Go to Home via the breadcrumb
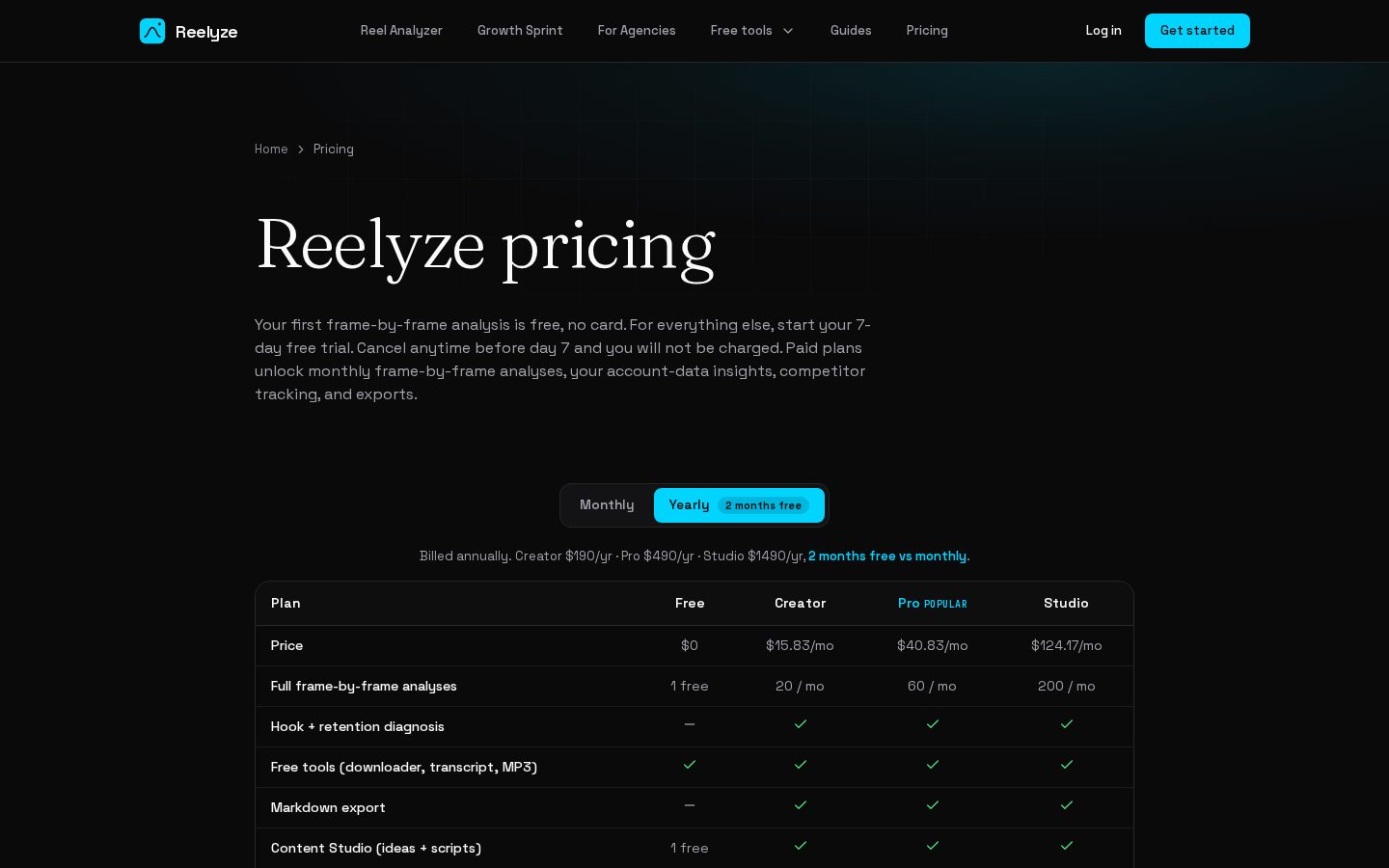The image size is (1389, 868). point(271,149)
